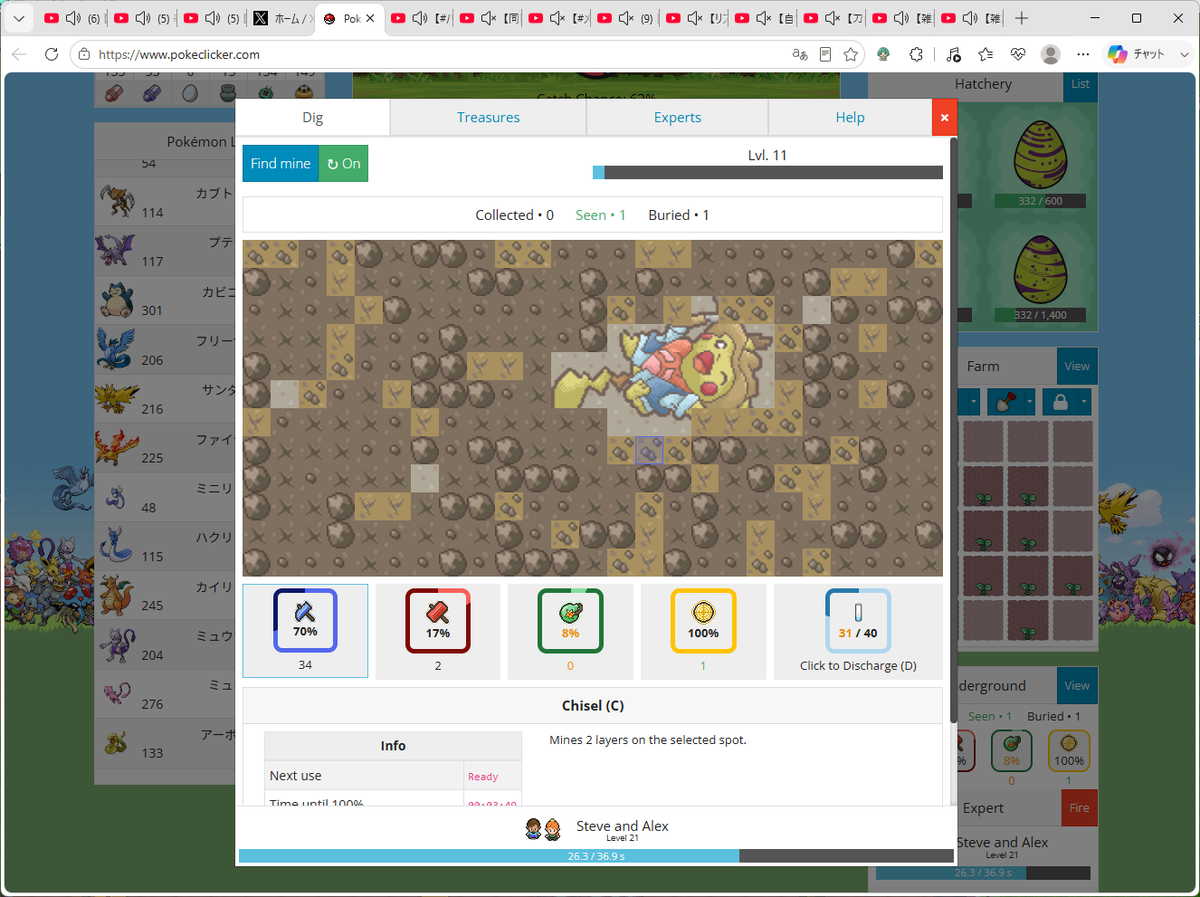This screenshot has width=1200, height=897.
Task: Click the Snorlax sprite in Pokémon list
Action: coord(118,298)
